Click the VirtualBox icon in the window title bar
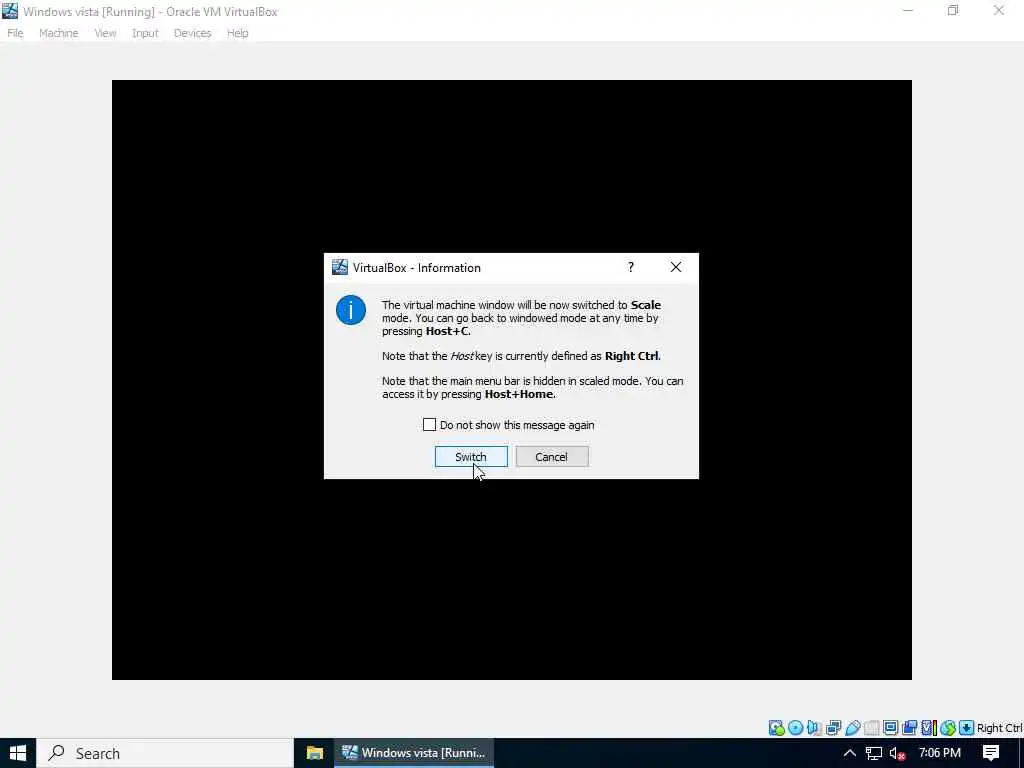The image size is (1024, 768). click(x=10, y=11)
